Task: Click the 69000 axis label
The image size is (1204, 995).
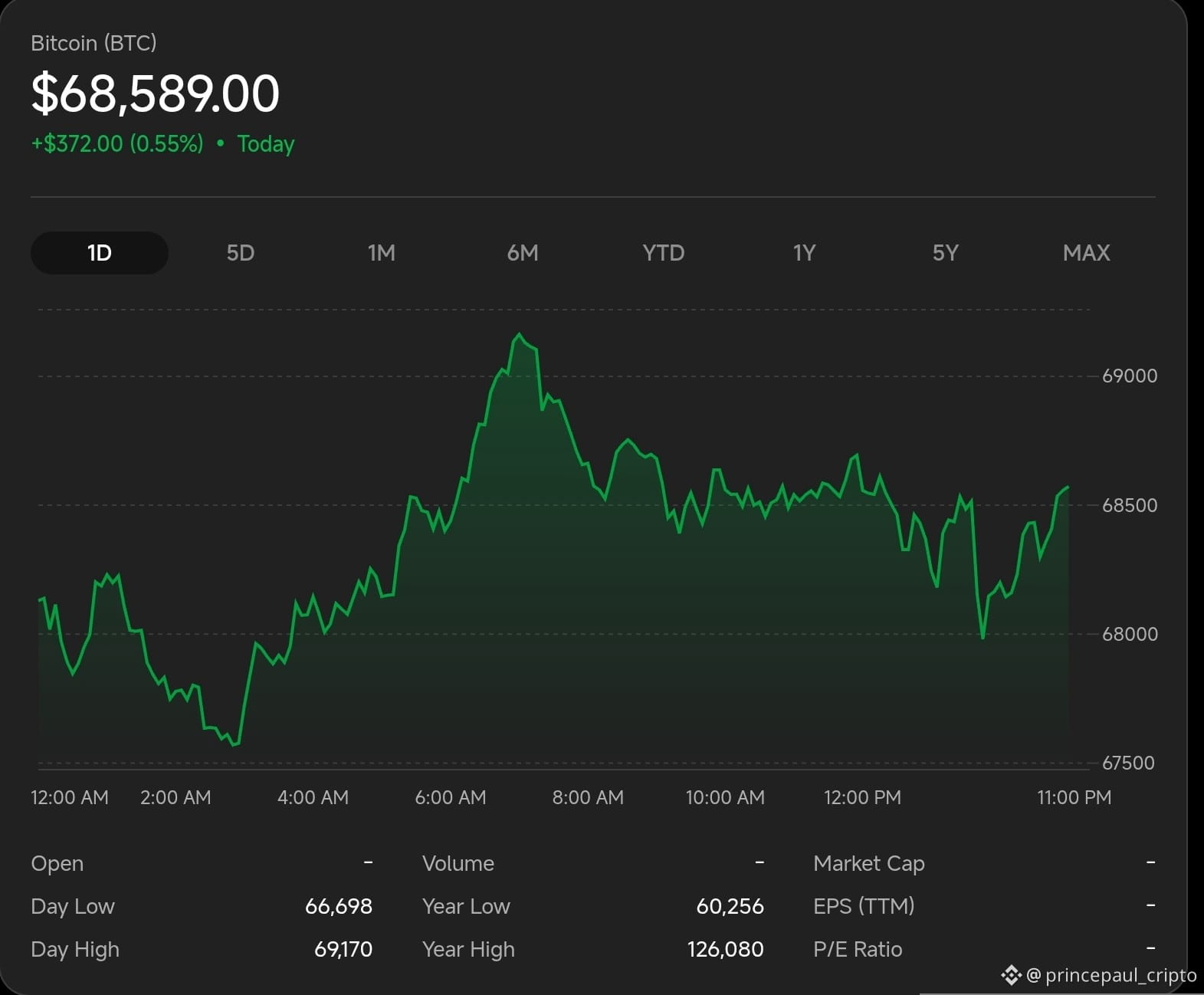Action: [x=1130, y=376]
